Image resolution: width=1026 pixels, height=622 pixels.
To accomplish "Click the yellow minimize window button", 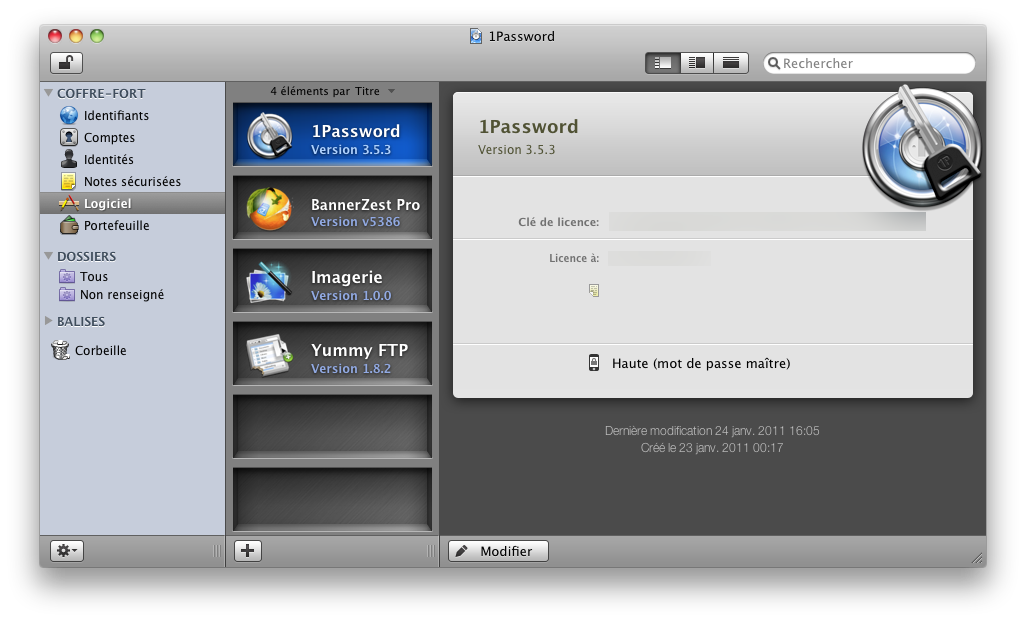I will pos(76,36).
